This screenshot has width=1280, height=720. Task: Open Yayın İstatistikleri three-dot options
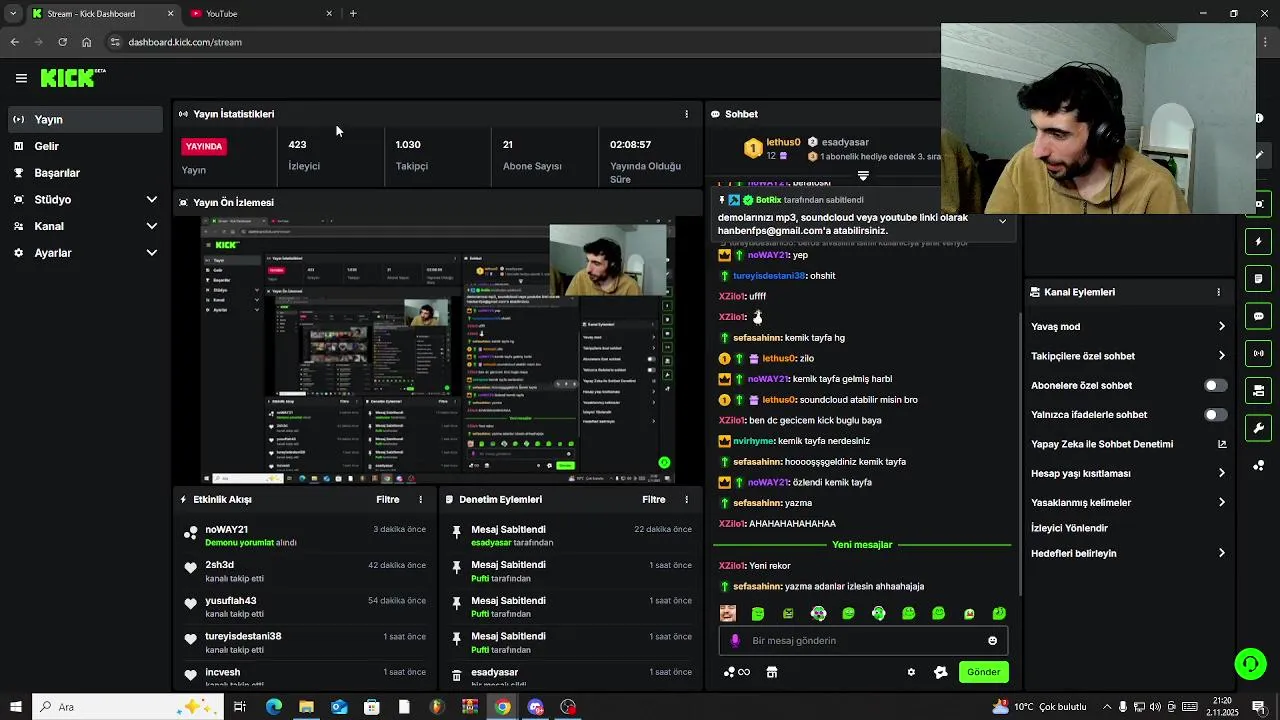[686, 114]
